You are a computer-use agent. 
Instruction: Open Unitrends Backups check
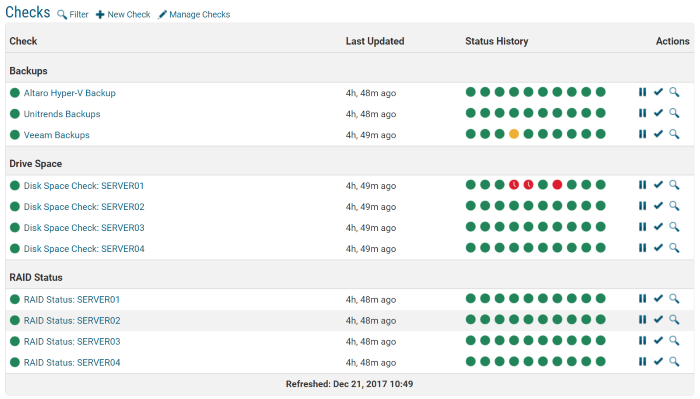pos(62,114)
